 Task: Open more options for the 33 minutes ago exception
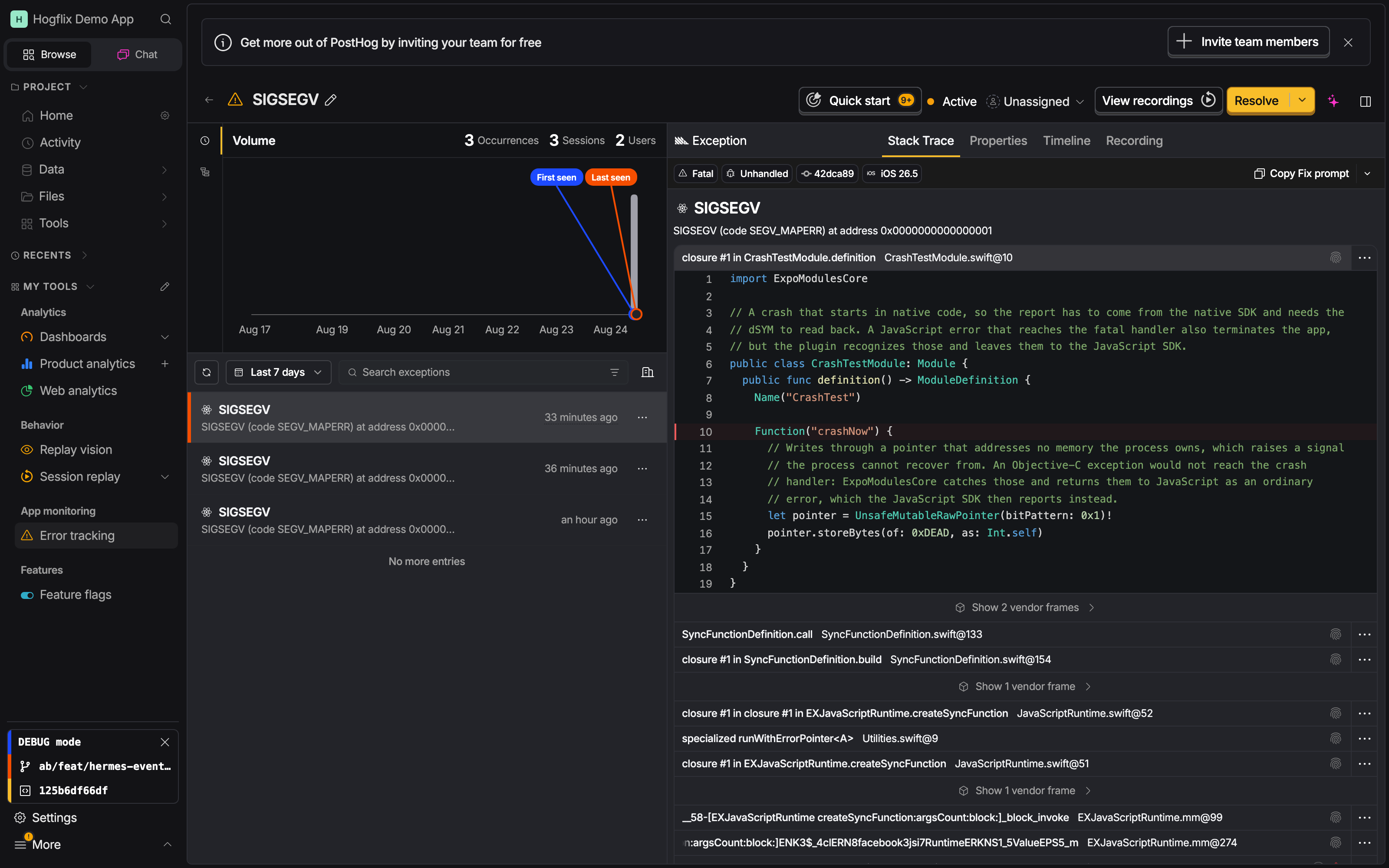642,418
